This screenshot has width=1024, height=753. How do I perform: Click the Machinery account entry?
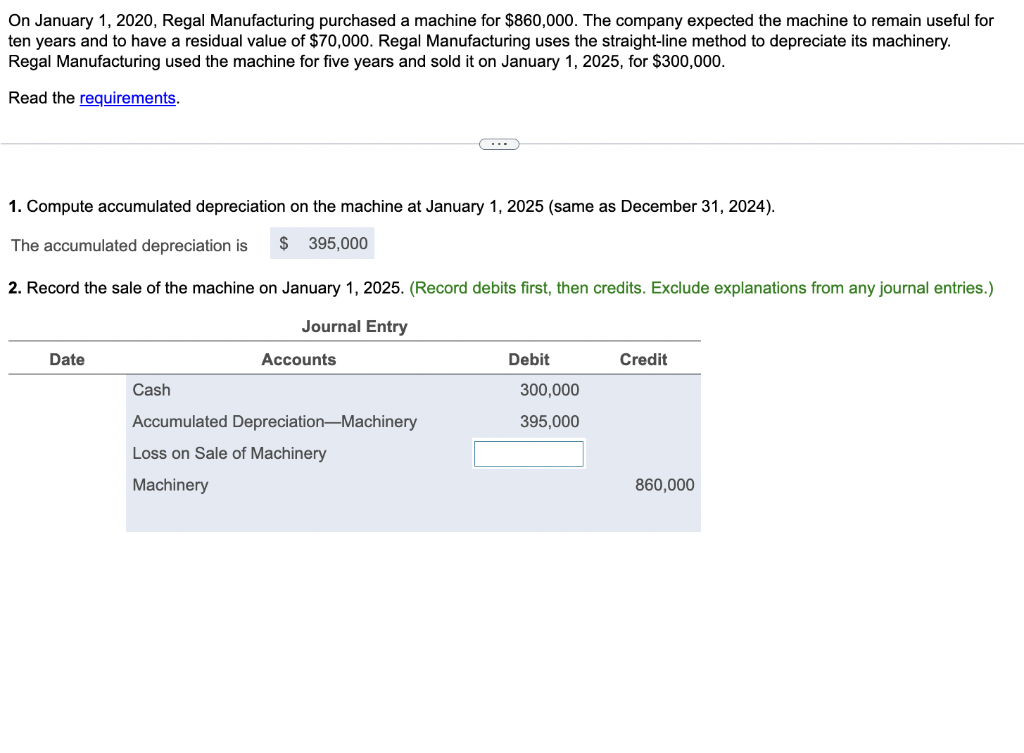pyautogui.click(x=170, y=485)
